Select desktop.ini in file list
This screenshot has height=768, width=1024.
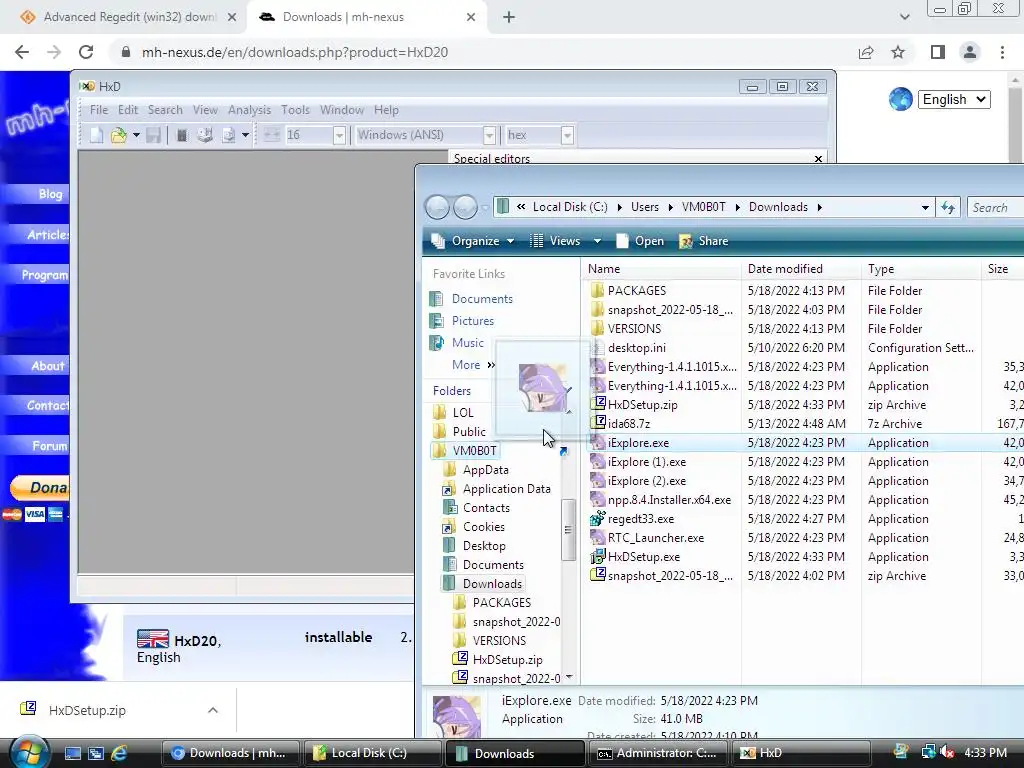637,347
